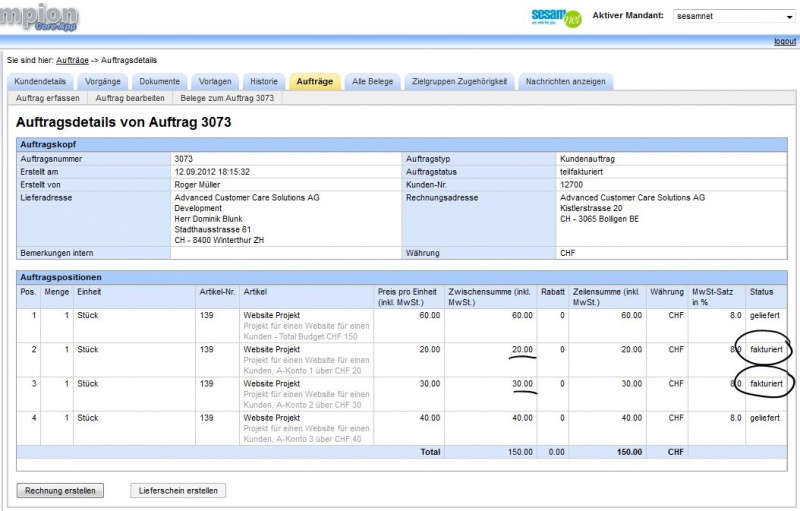Click the Aufträge breadcrumb link
This screenshot has height=511, width=800.
pos(72,60)
